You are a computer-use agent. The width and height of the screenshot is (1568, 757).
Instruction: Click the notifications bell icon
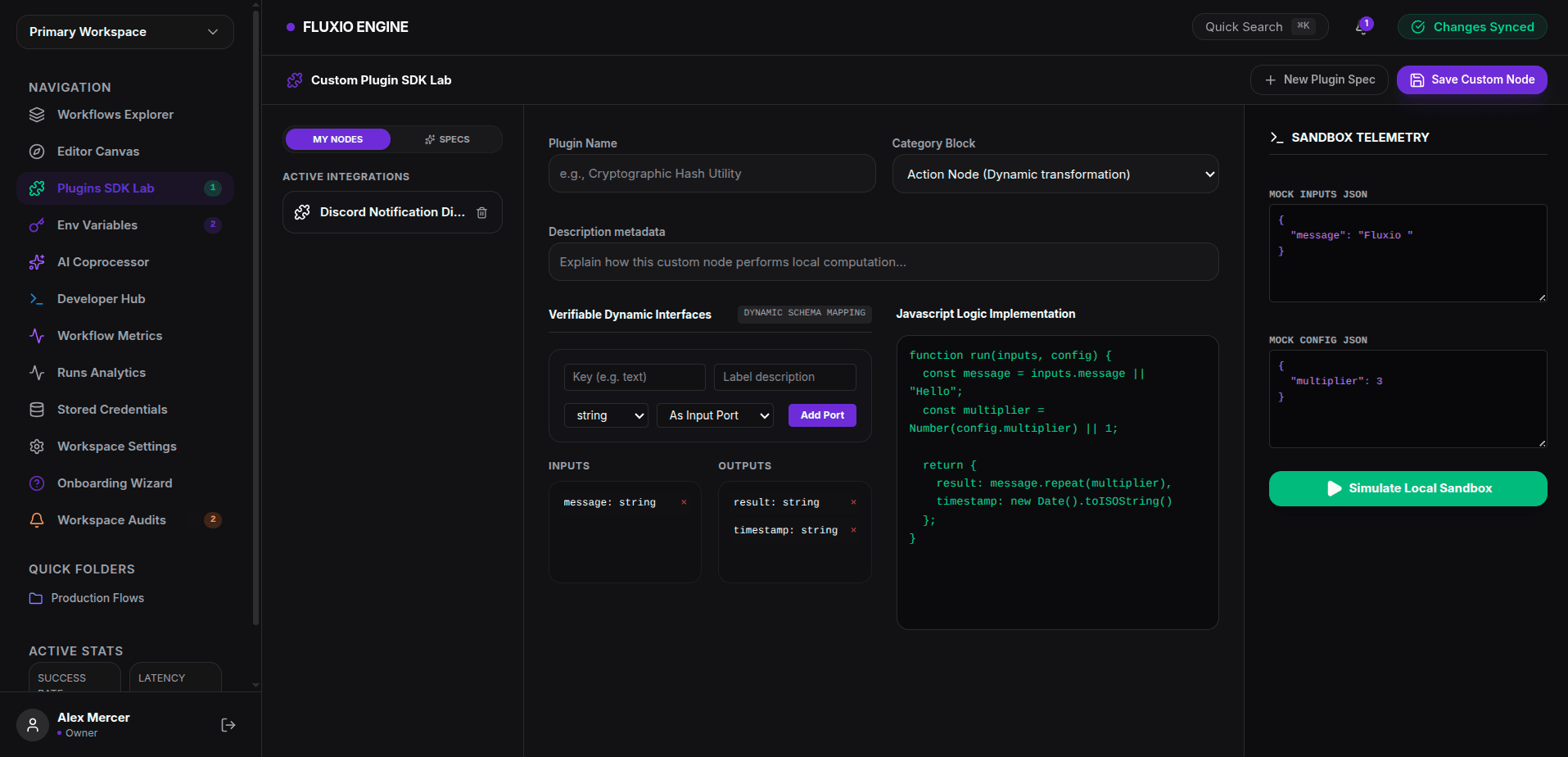point(1362,27)
